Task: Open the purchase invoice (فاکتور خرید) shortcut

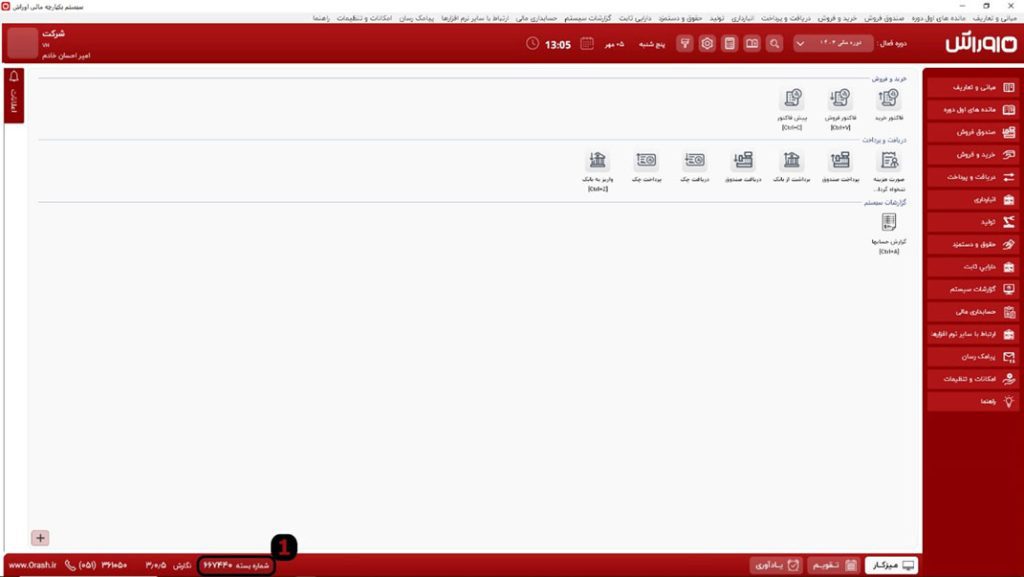Action: click(x=888, y=99)
